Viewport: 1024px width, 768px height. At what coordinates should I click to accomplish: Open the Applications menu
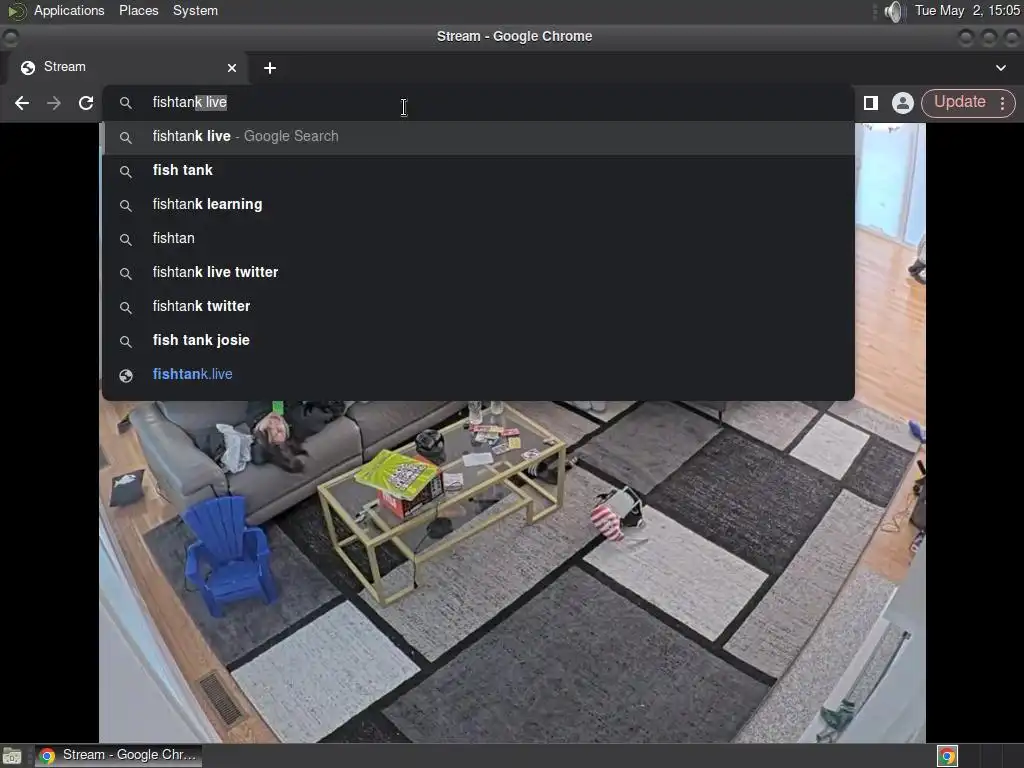coord(69,10)
